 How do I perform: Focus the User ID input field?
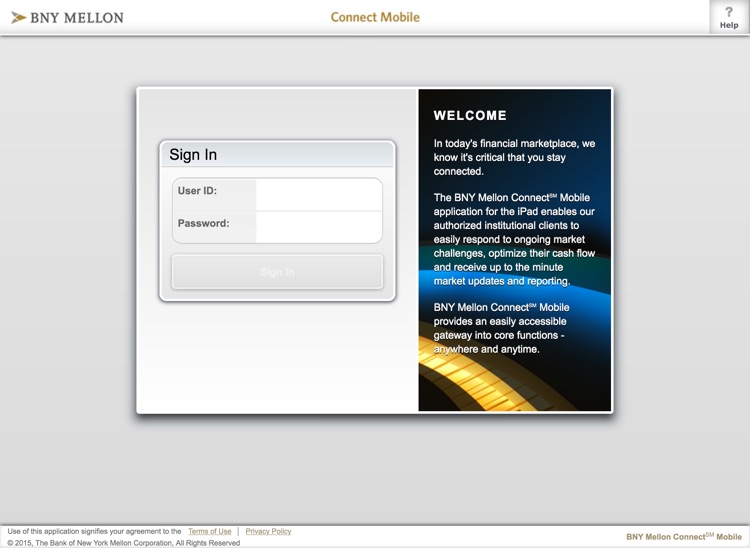pyautogui.click(x=319, y=195)
